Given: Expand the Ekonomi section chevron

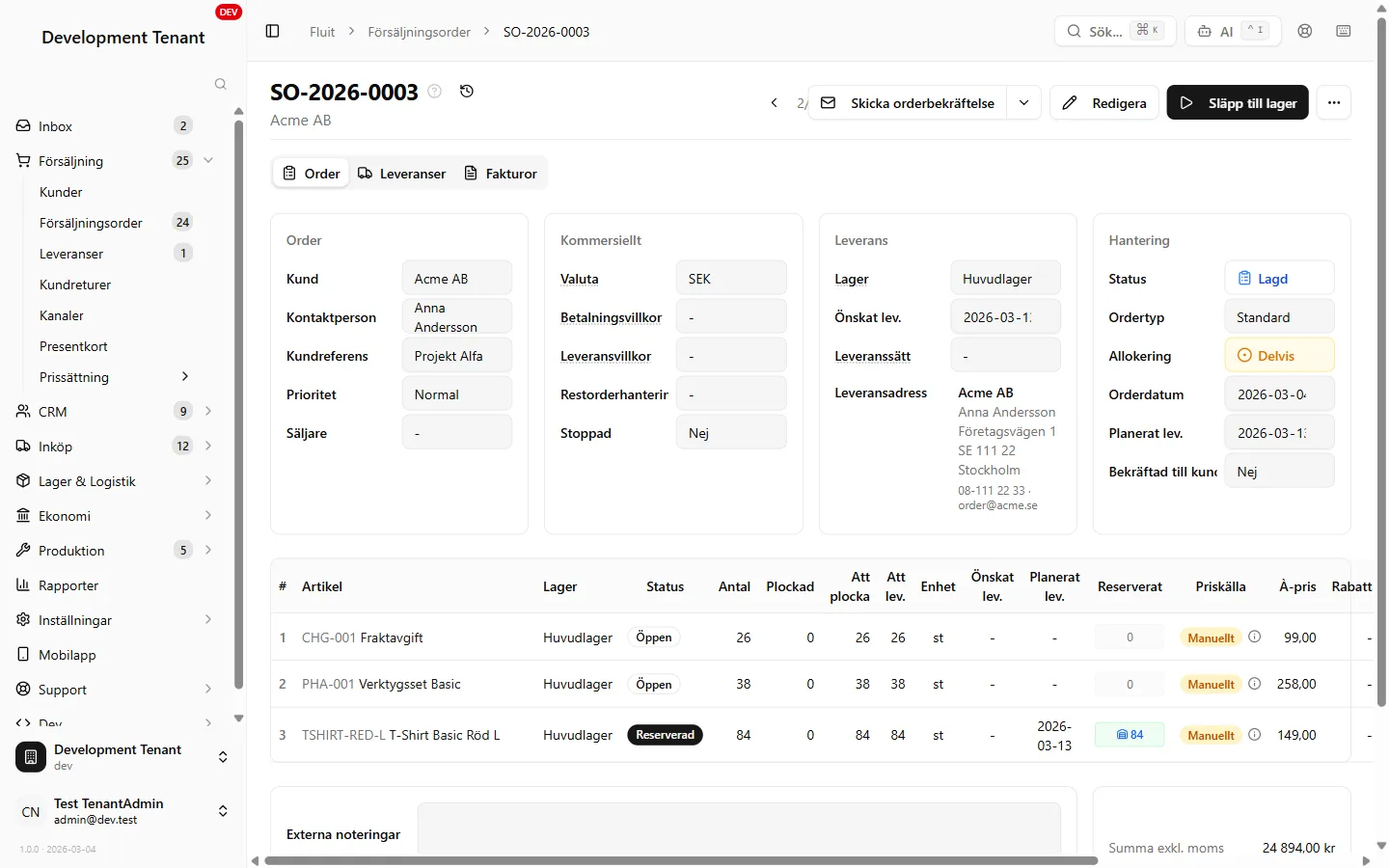Looking at the screenshot, I should click(x=208, y=515).
